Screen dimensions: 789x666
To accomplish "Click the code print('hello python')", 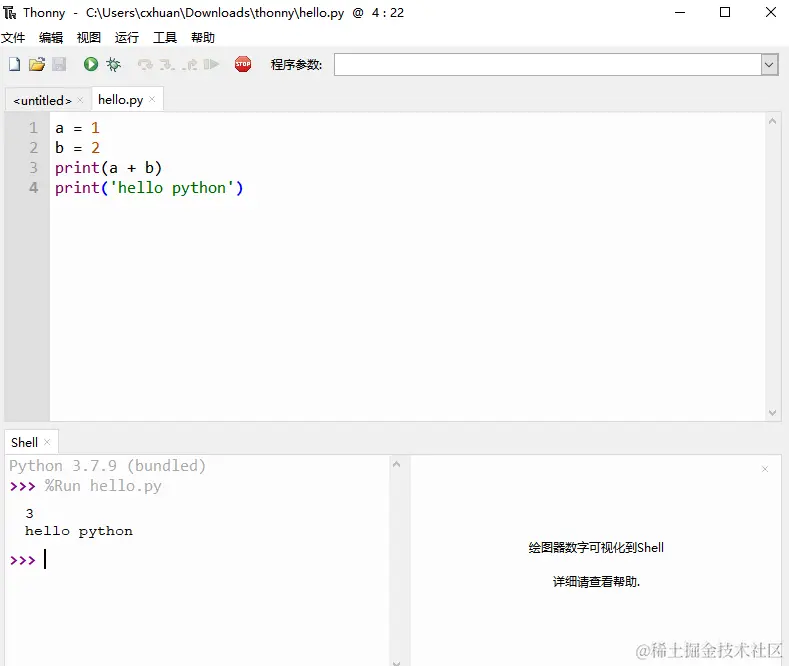I will coord(149,188).
